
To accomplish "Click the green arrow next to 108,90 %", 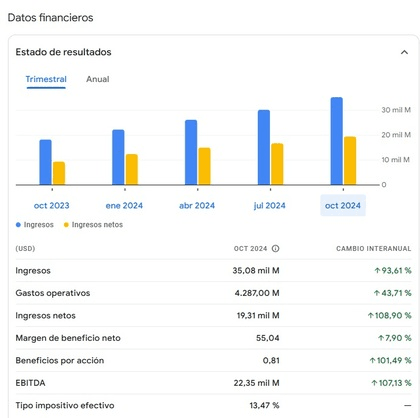I will pos(370,315).
